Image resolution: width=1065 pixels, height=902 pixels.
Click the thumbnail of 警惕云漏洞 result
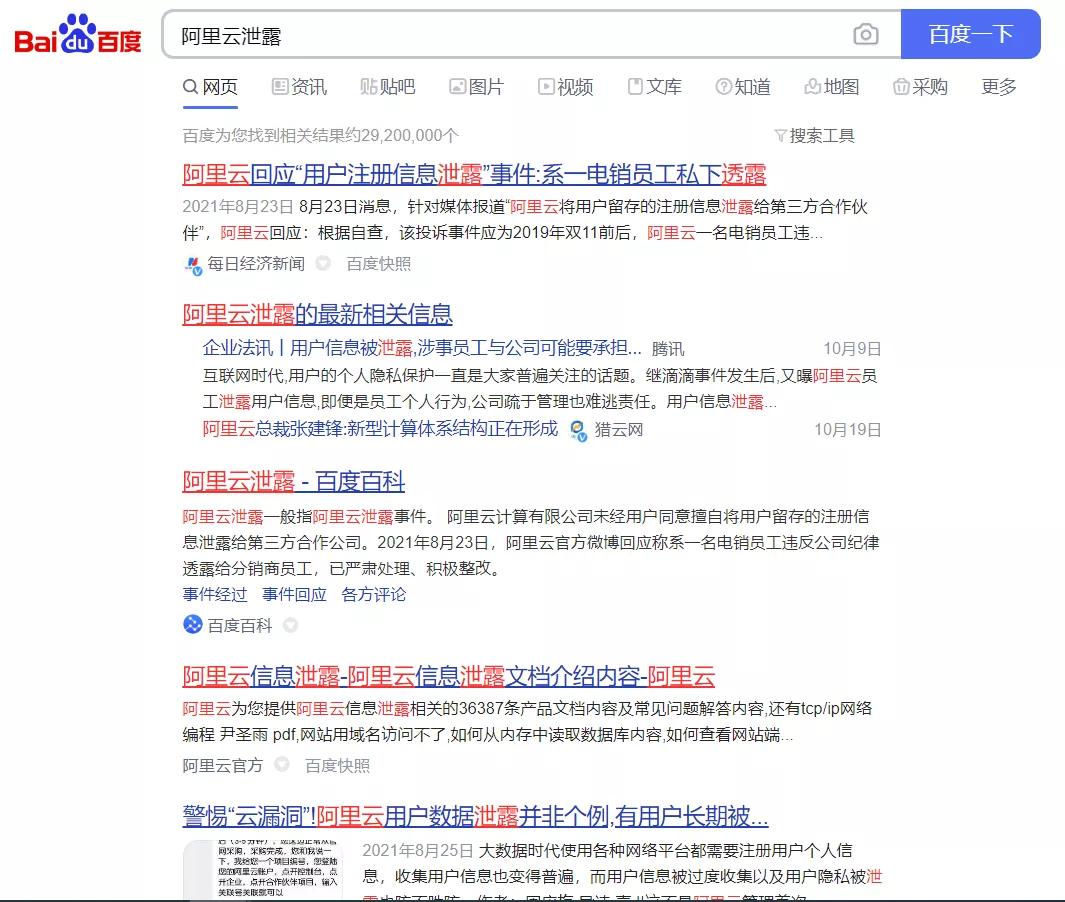(263, 870)
